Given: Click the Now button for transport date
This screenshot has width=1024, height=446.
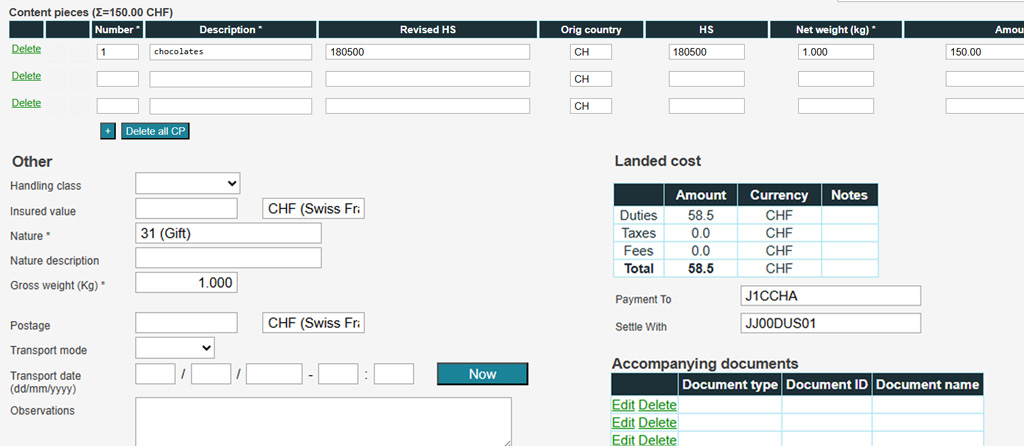Looking at the screenshot, I should click(482, 374).
